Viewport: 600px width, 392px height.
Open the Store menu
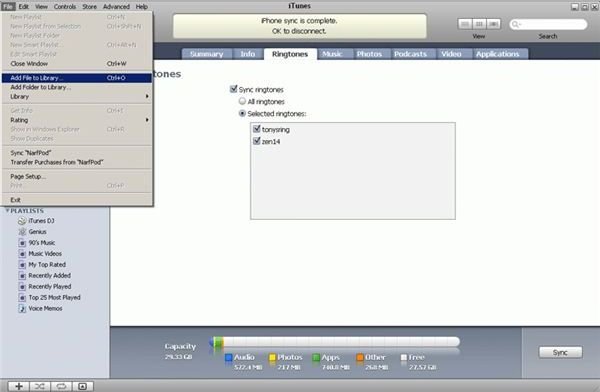pyautogui.click(x=90, y=7)
